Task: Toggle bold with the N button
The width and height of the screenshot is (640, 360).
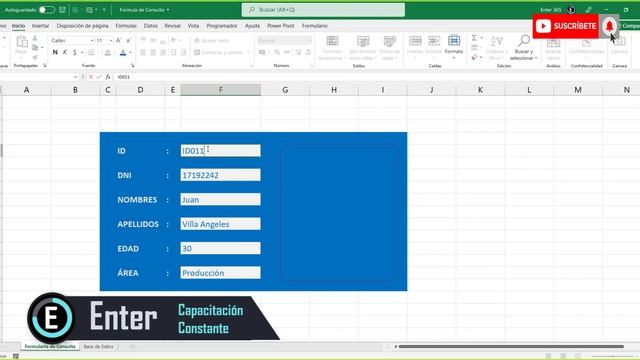Action: (x=55, y=52)
